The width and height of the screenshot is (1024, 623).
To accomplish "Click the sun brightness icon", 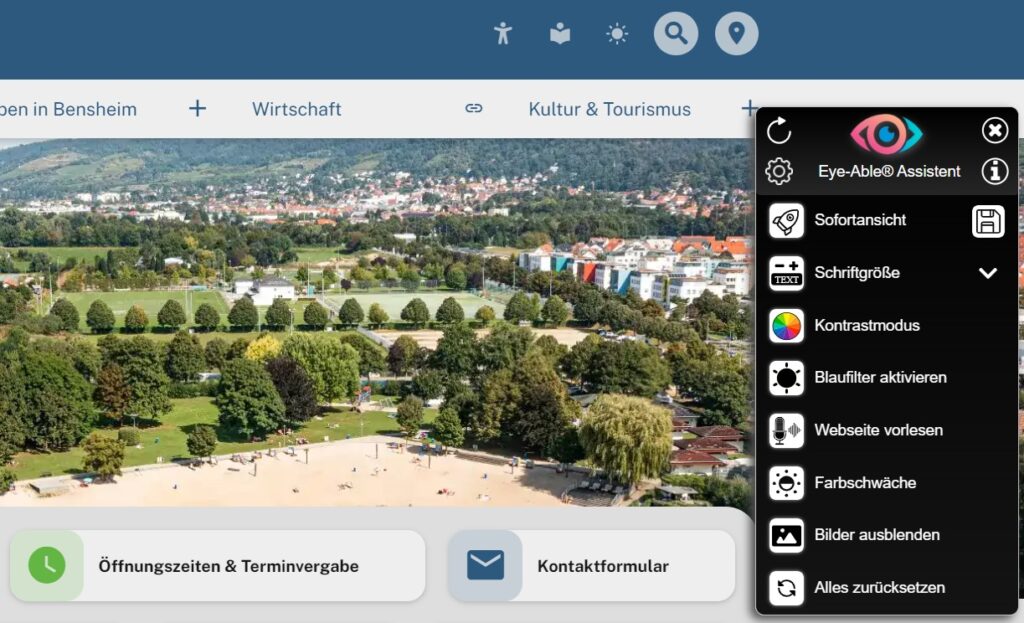I will coord(617,33).
